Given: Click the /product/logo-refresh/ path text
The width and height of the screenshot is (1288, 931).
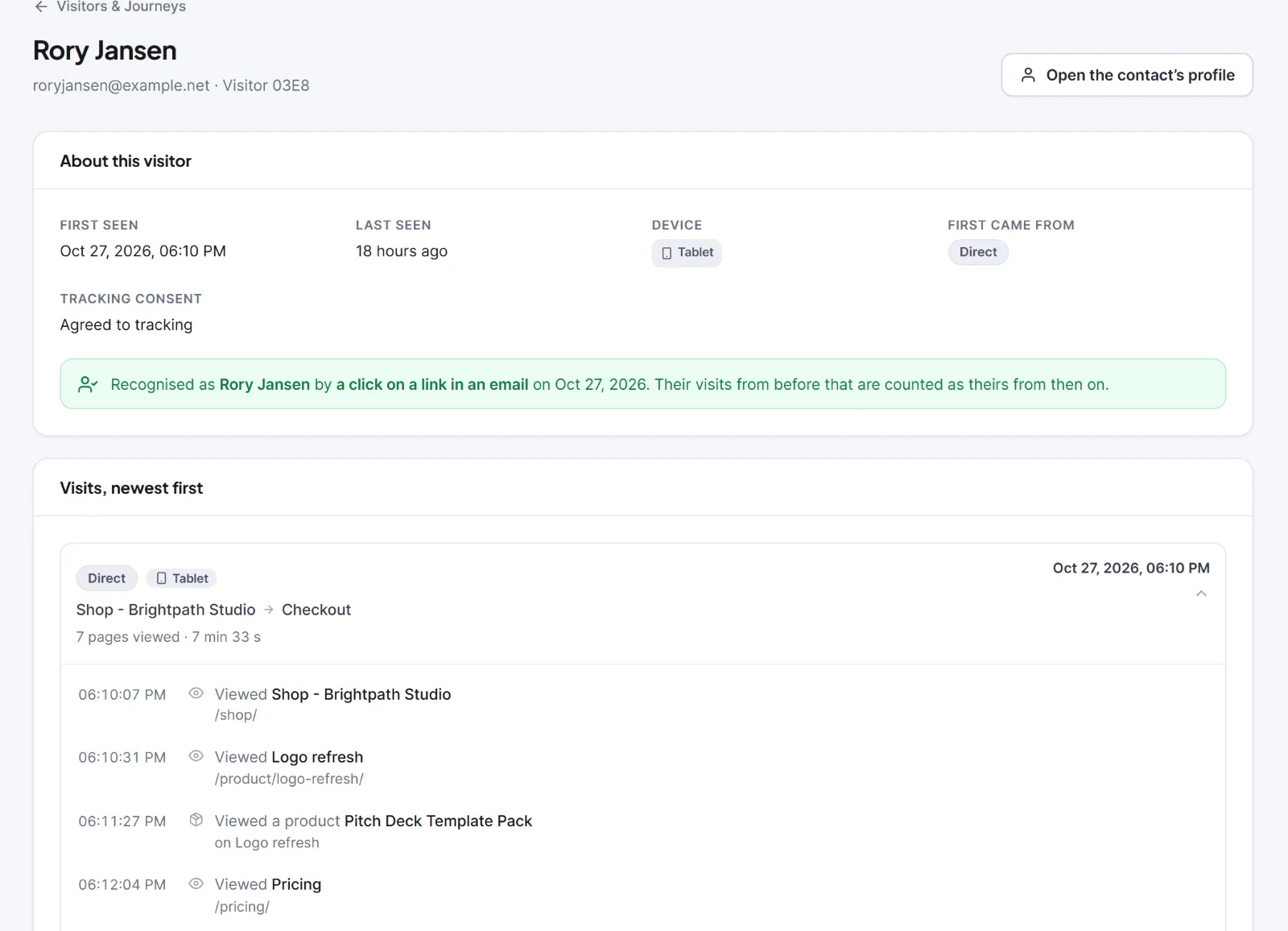Looking at the screenshot, I should (x=289, y=779).
